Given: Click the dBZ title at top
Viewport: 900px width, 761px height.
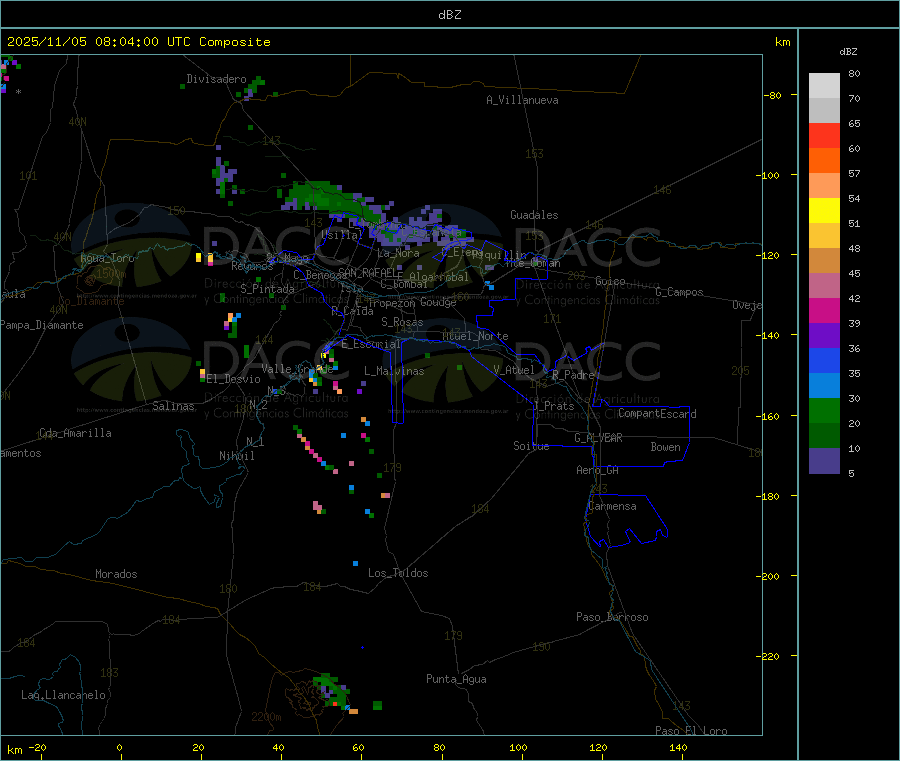Looking at the screenshot, I should [x=449, y=15].
